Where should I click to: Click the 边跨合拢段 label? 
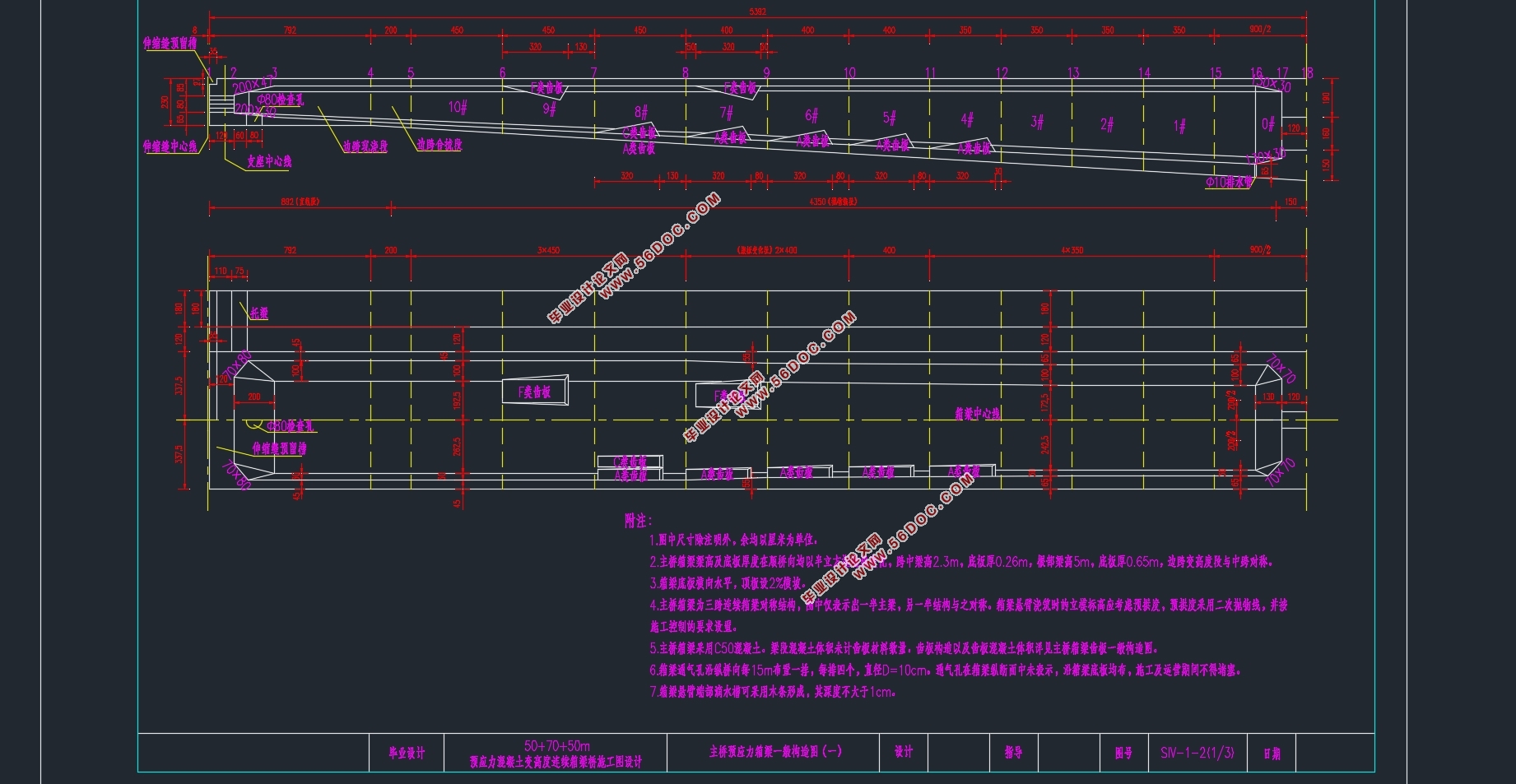[x=439, y=145]
